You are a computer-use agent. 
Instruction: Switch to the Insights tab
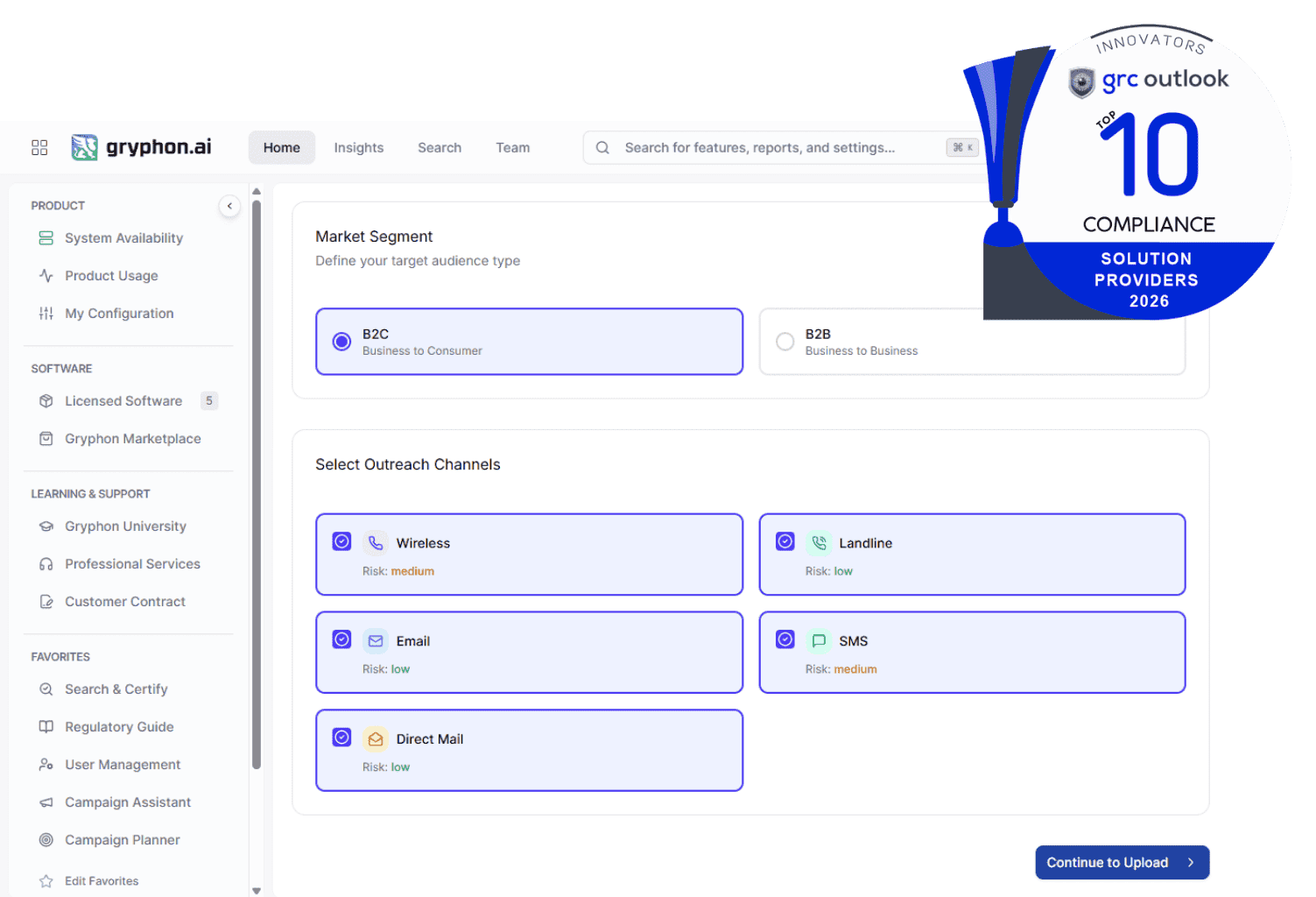coord(359,148)
